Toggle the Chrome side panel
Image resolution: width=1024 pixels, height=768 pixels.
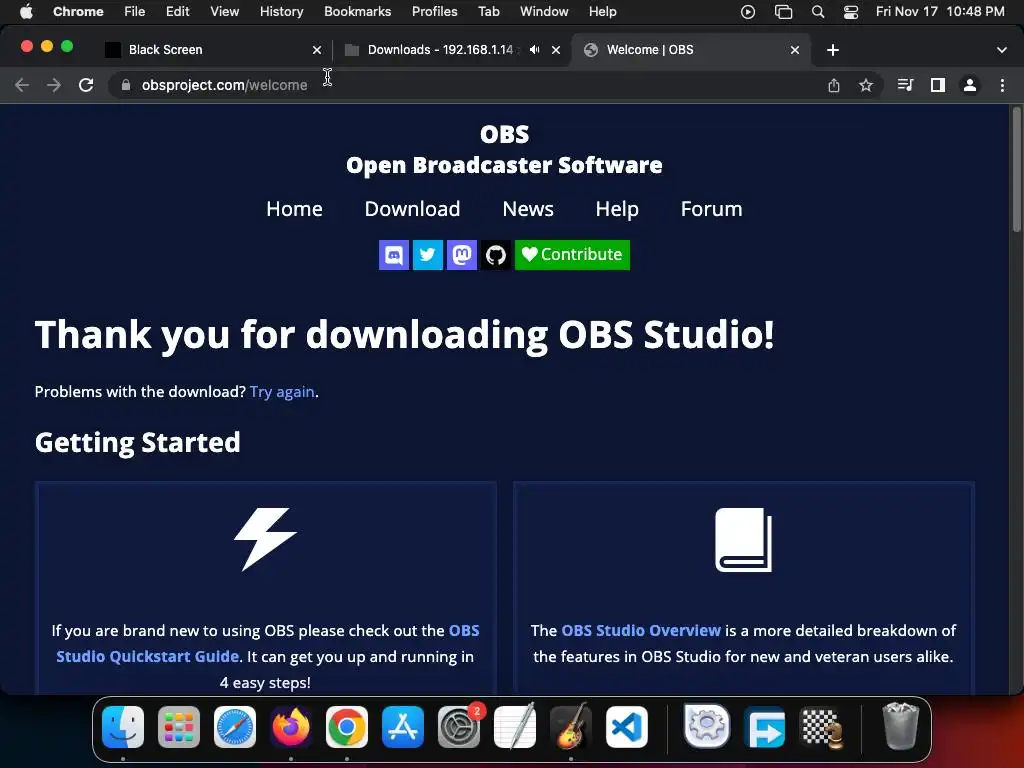[x=938, y=86]
